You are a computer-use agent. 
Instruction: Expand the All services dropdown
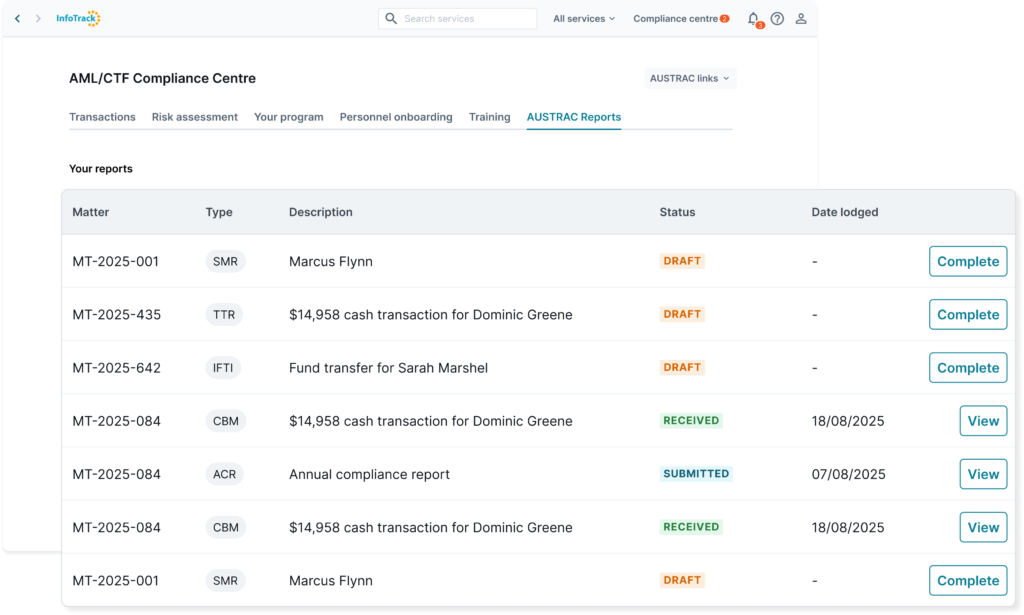pos(584,19)
